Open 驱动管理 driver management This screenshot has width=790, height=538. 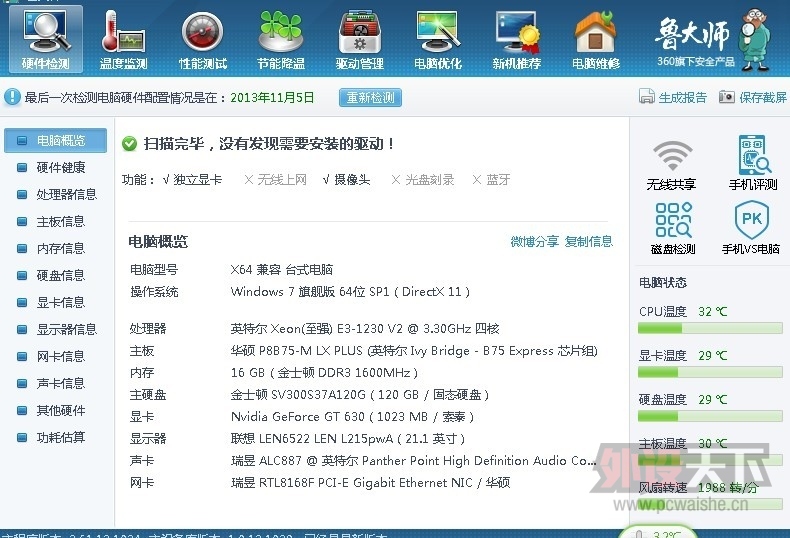tap(360, 39)
